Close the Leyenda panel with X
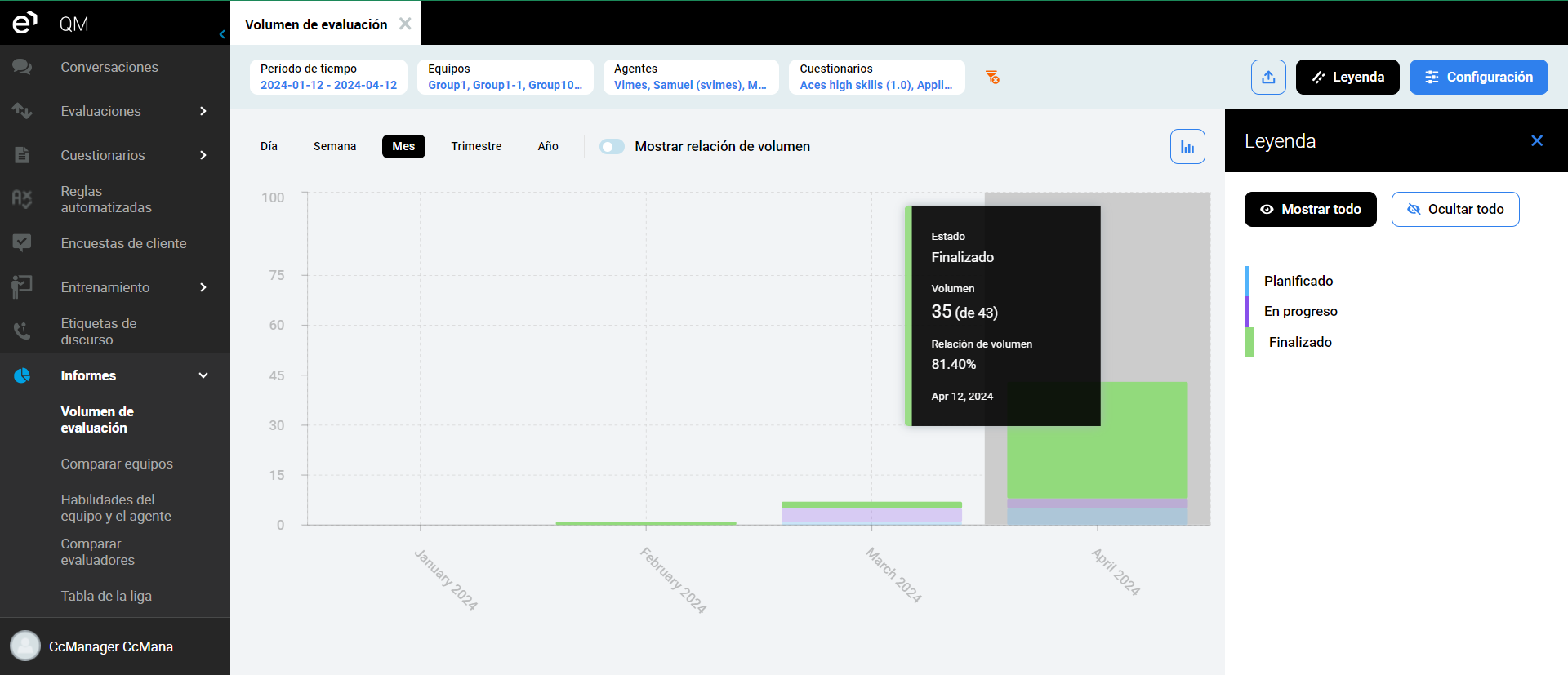The height and width of the screenshot is (675, 1568). click(1537, 140)
